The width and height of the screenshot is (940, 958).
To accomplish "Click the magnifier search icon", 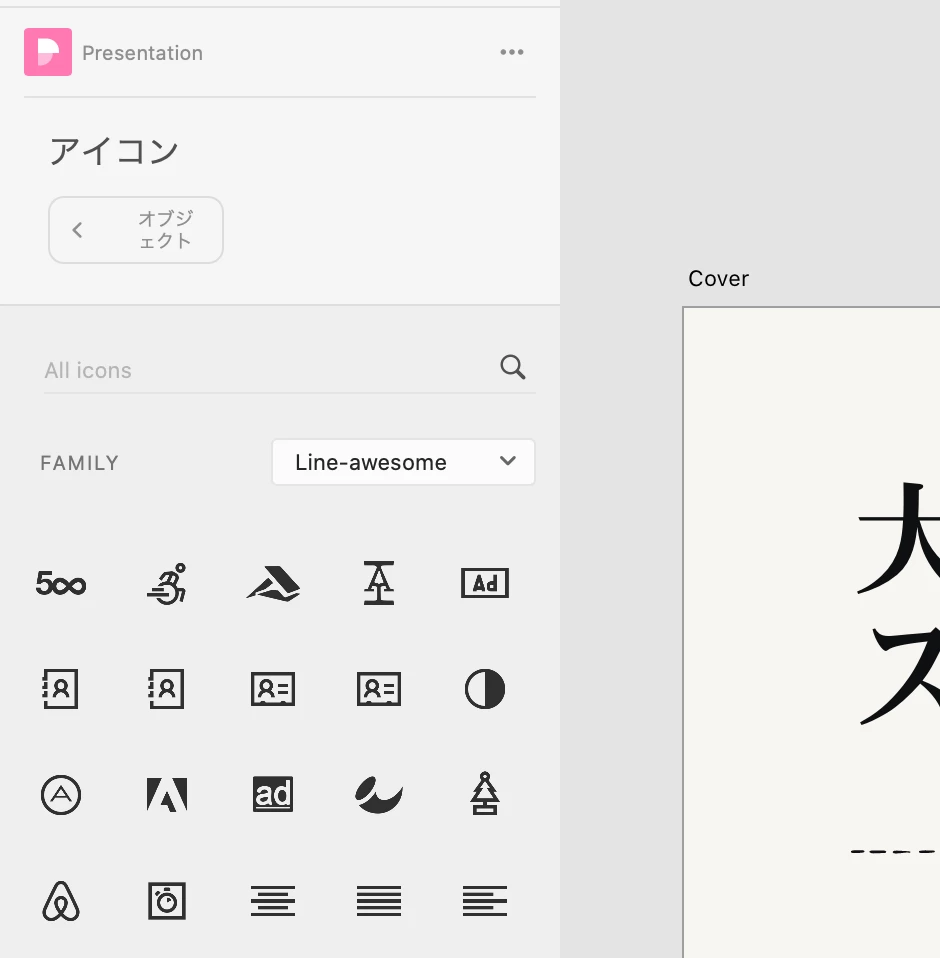I will [512, 367].
